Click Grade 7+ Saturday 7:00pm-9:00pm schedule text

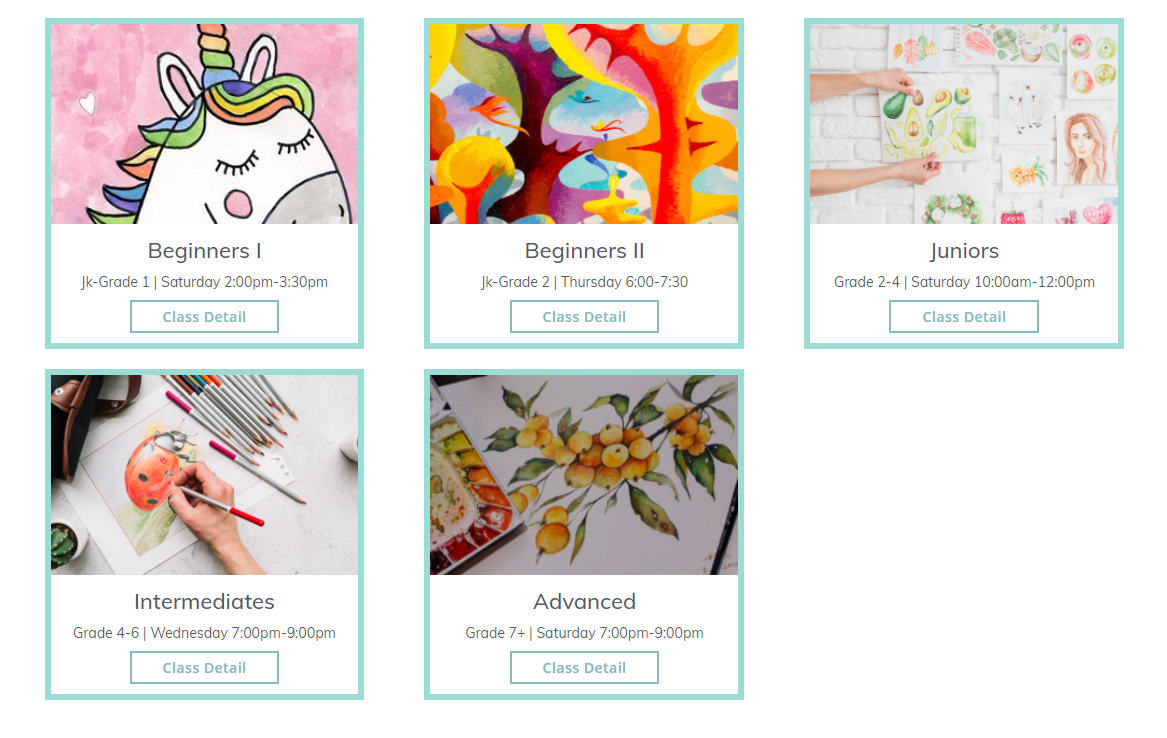(x=584, y=633)
